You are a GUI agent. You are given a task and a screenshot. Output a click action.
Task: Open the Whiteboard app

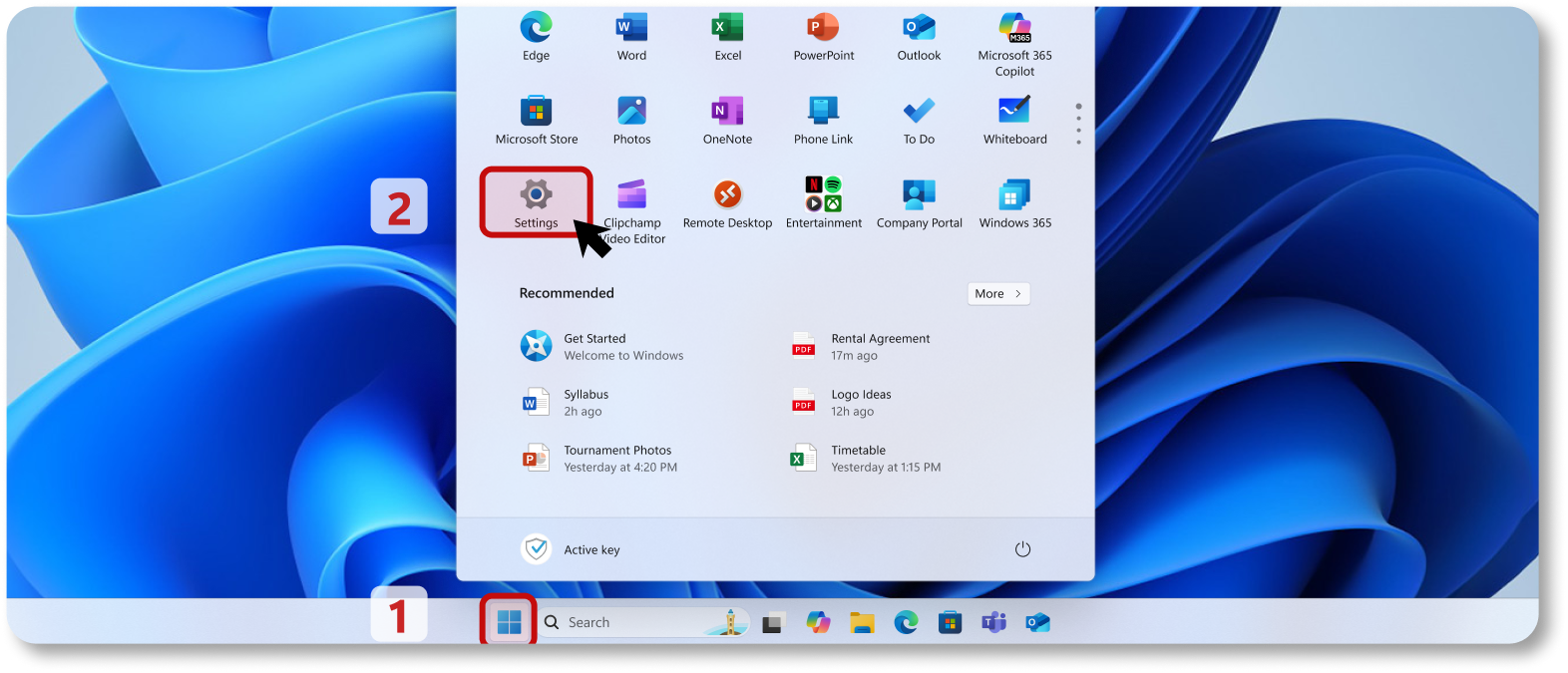[x=1014, y=119]
